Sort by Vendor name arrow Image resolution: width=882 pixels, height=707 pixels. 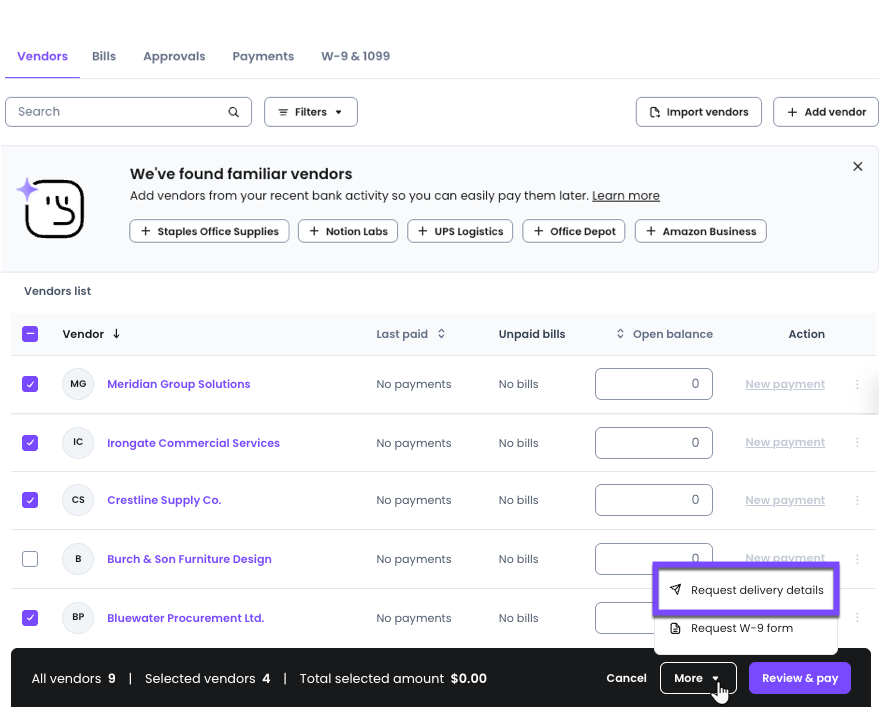(116, 334)
